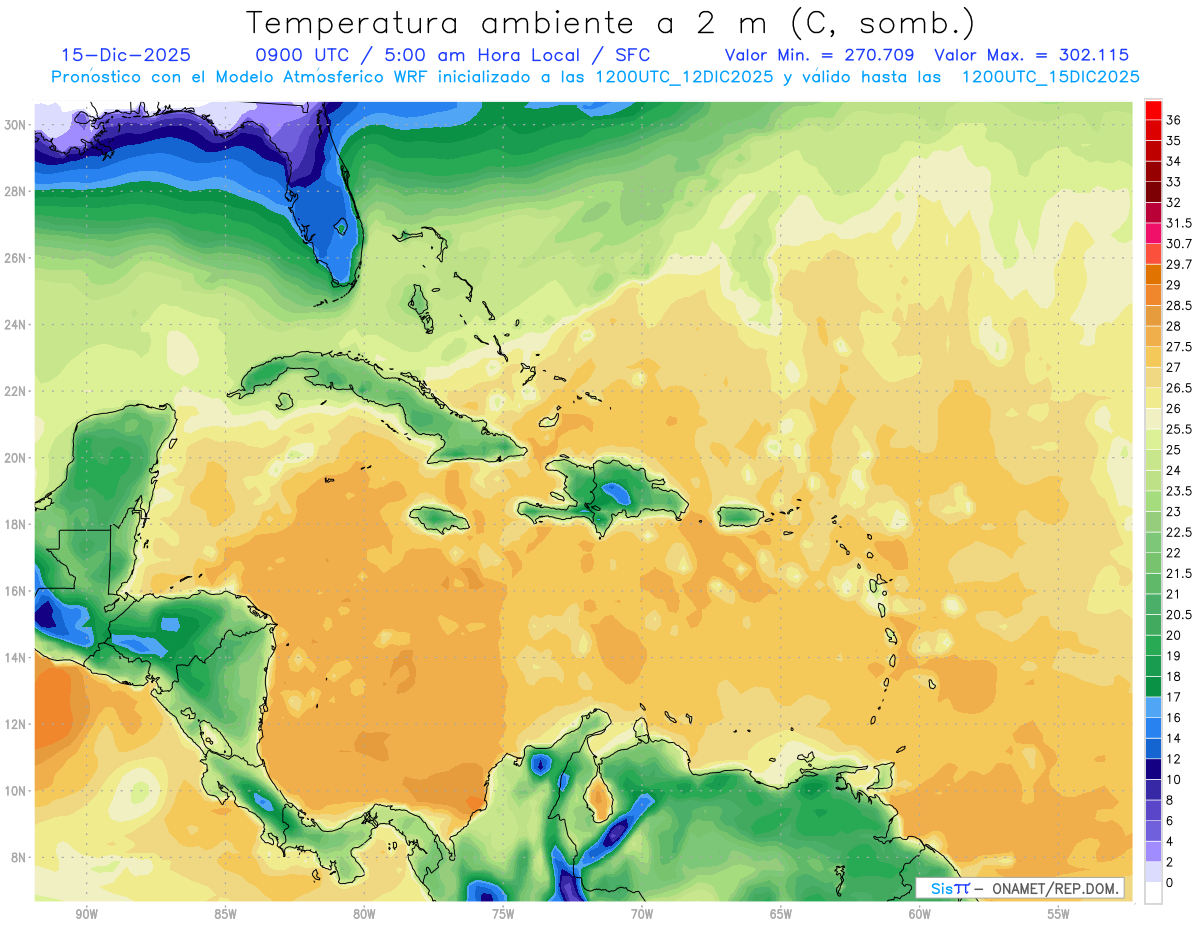Select the "70W" longitude label
This screenshot has width=1200, height=927.
642,914
